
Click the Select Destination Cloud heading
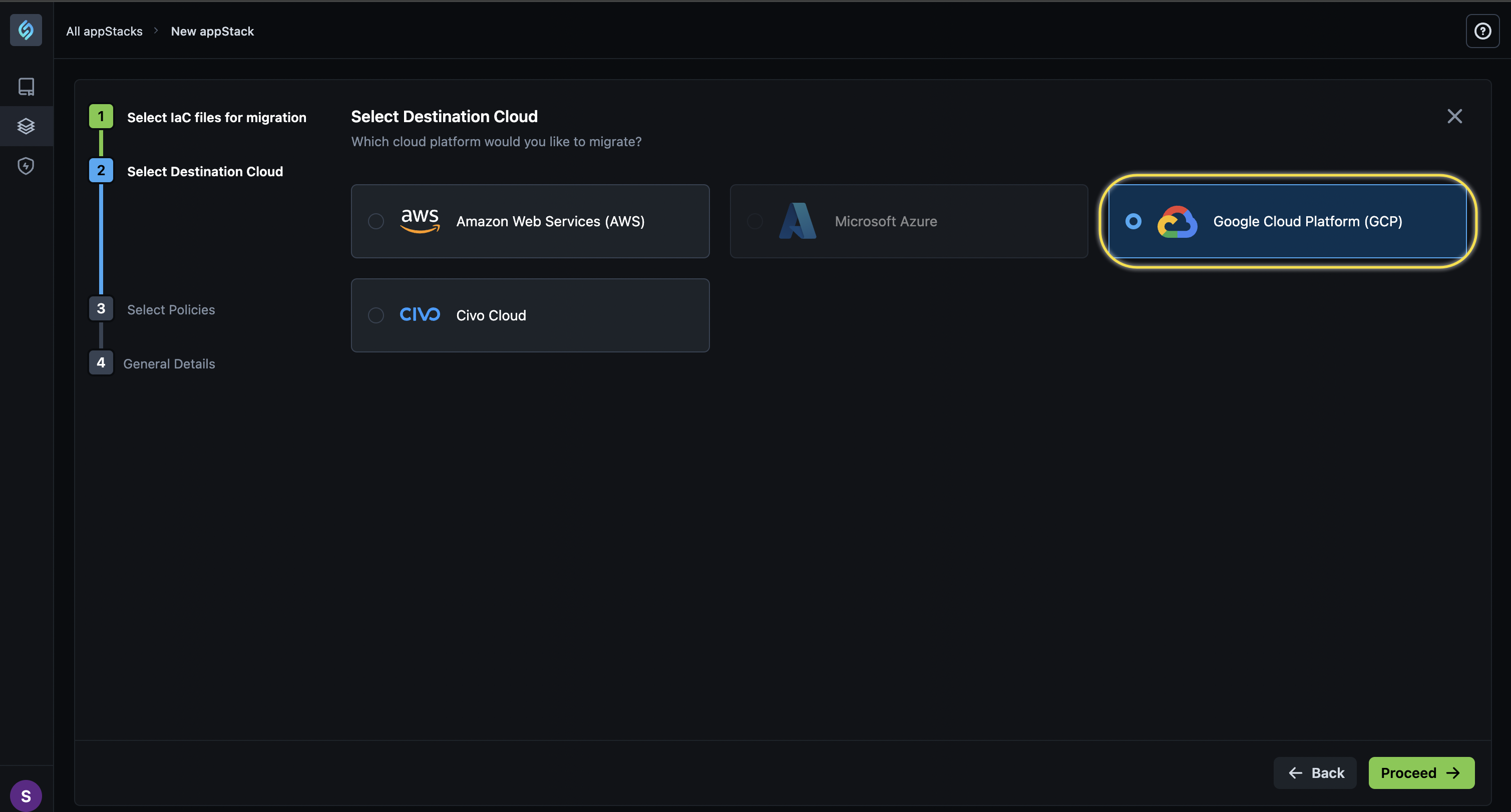pyautogui.click(x=444, y=116)
